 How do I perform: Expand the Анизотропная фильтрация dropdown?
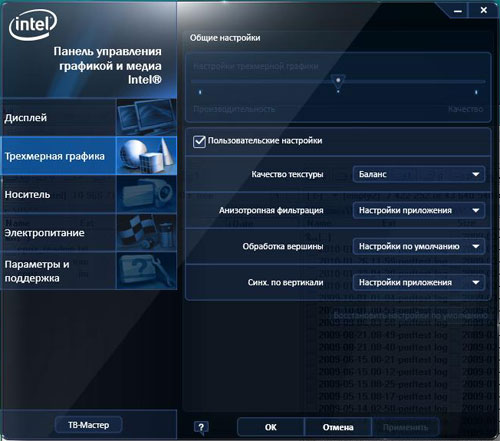[419, 210]
